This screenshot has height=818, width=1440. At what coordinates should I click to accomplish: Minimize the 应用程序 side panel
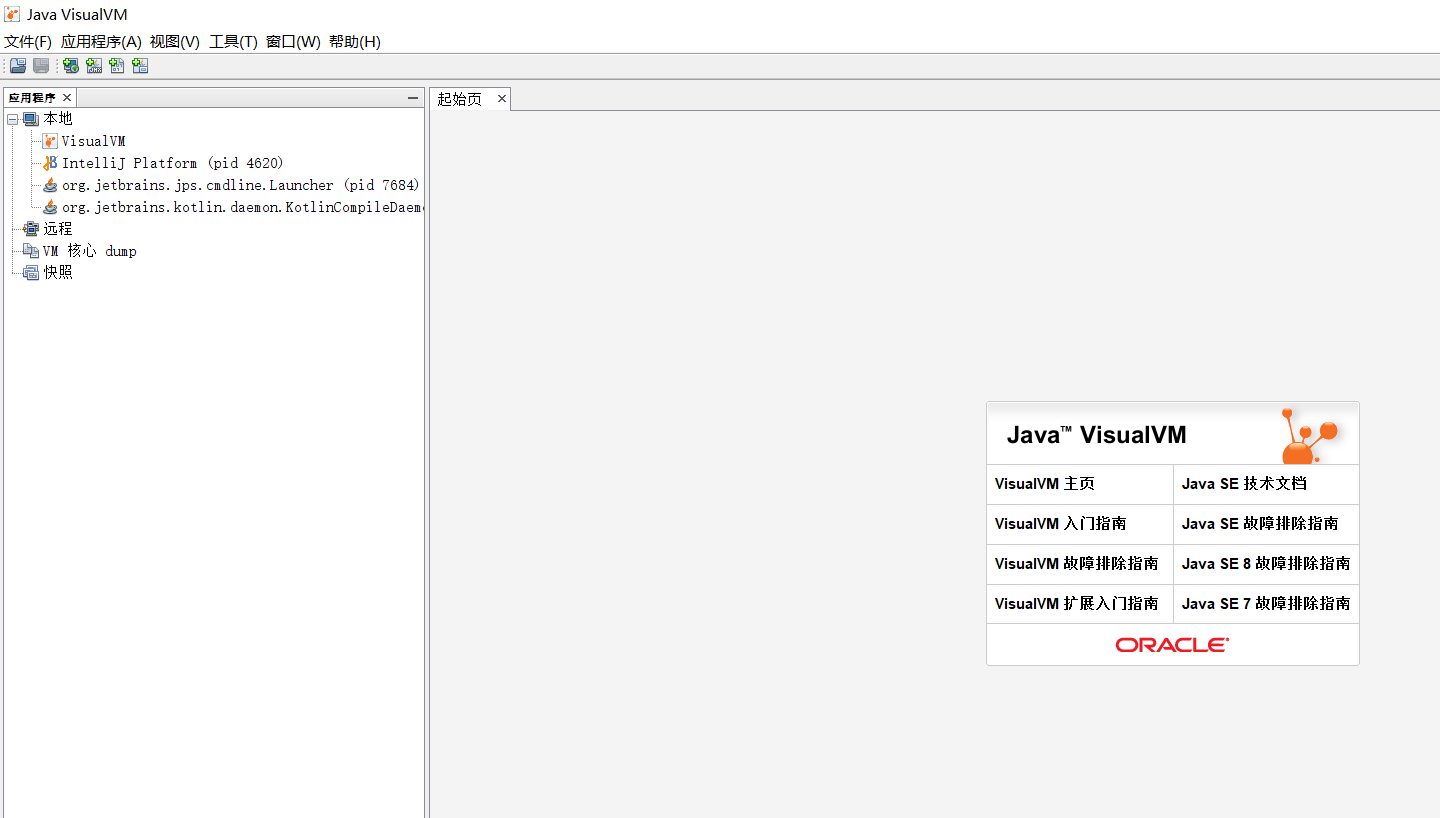pyautogui.click(x=413, y=98)
